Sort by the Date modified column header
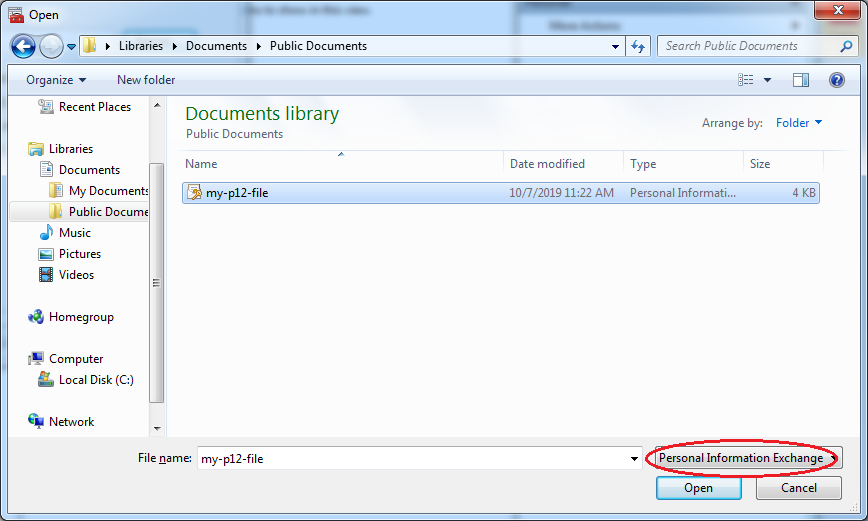 (547, 164)
